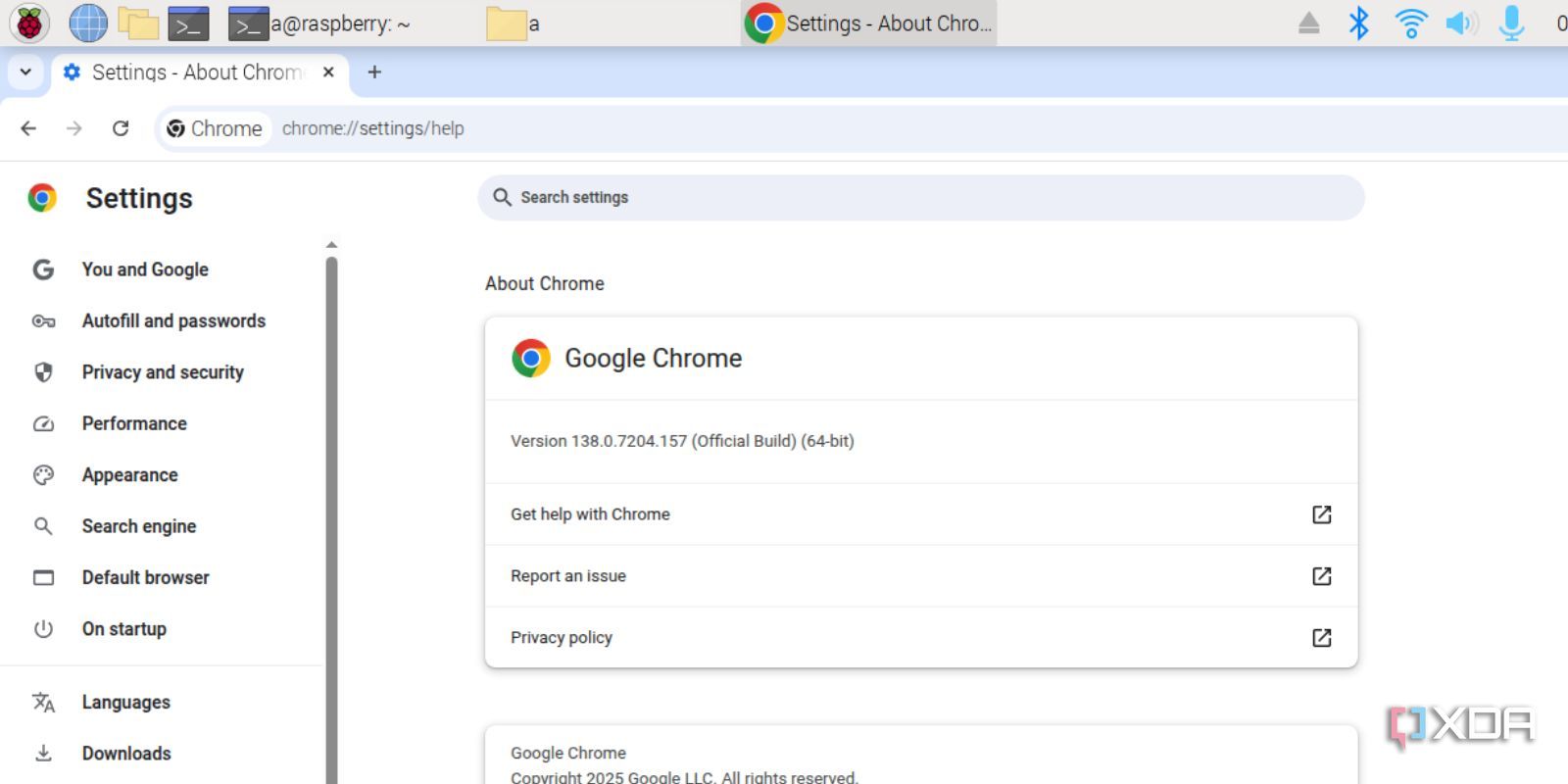This screenshot has width=1568, height=784.
Task: Open Privacy and security settings
Action: (163, 372)
